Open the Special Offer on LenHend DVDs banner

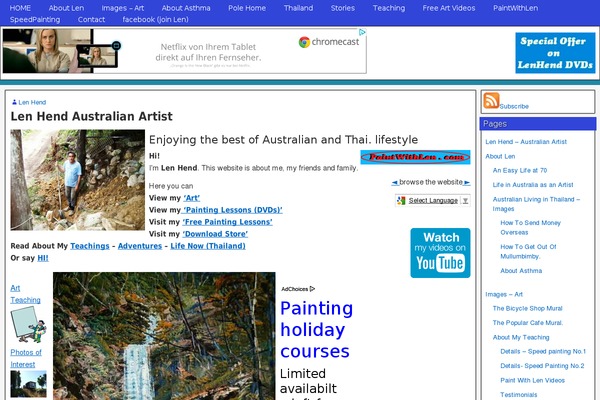(554, 53)
